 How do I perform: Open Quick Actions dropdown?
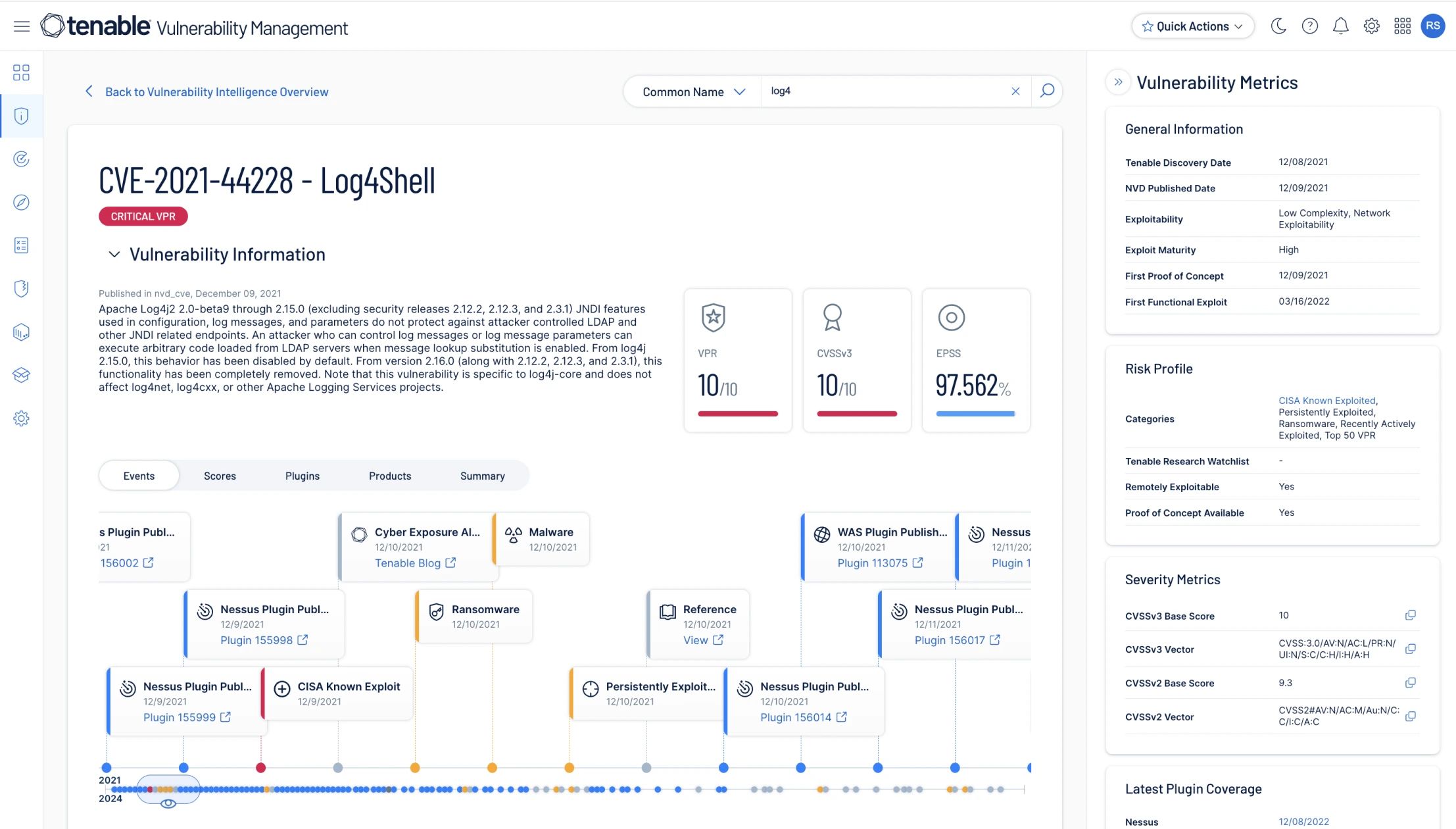[x=1192, y=26]
